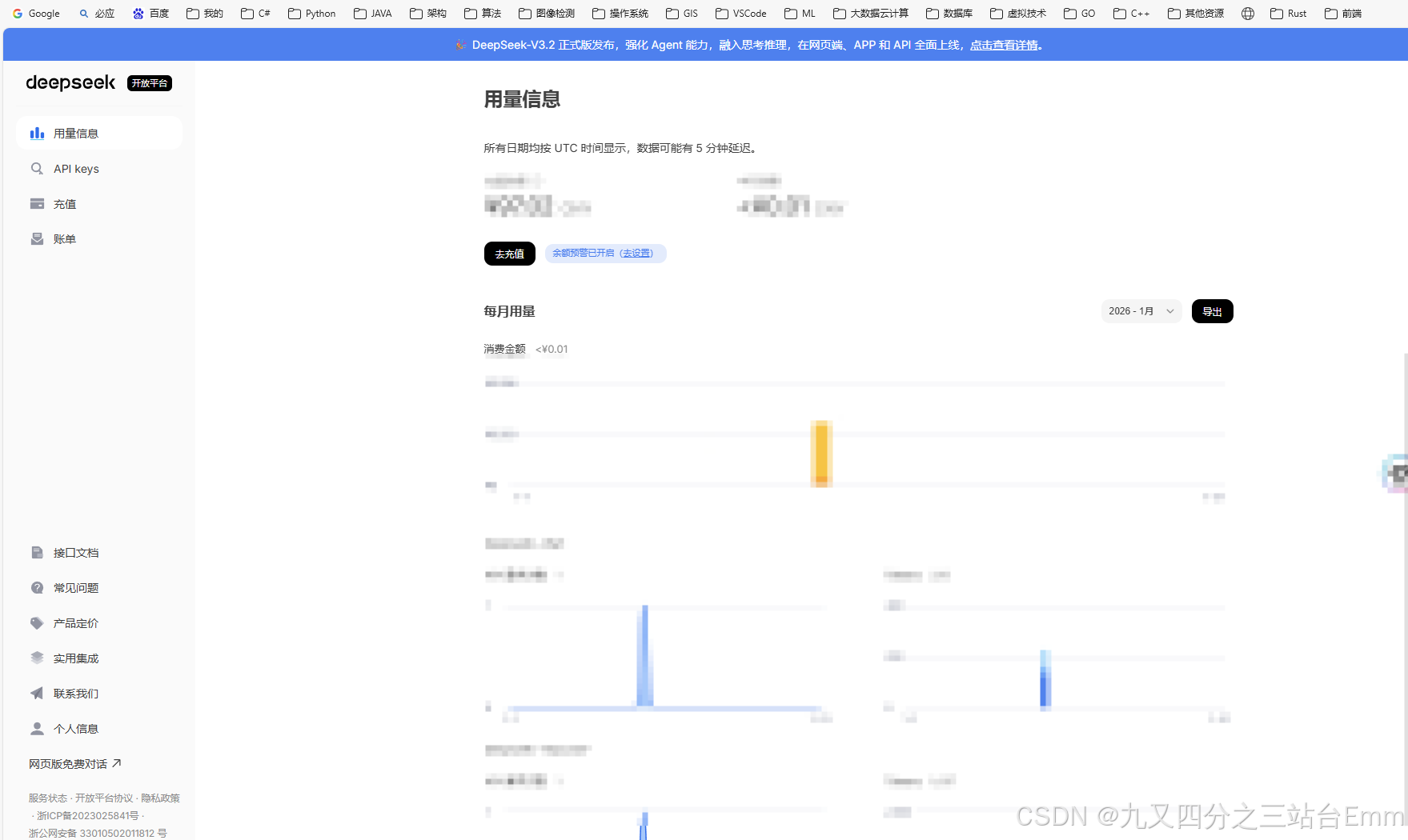Click the 服务状态 footer link
Viewport: 1408px width, 840px height.
click(x=48, y=798)
